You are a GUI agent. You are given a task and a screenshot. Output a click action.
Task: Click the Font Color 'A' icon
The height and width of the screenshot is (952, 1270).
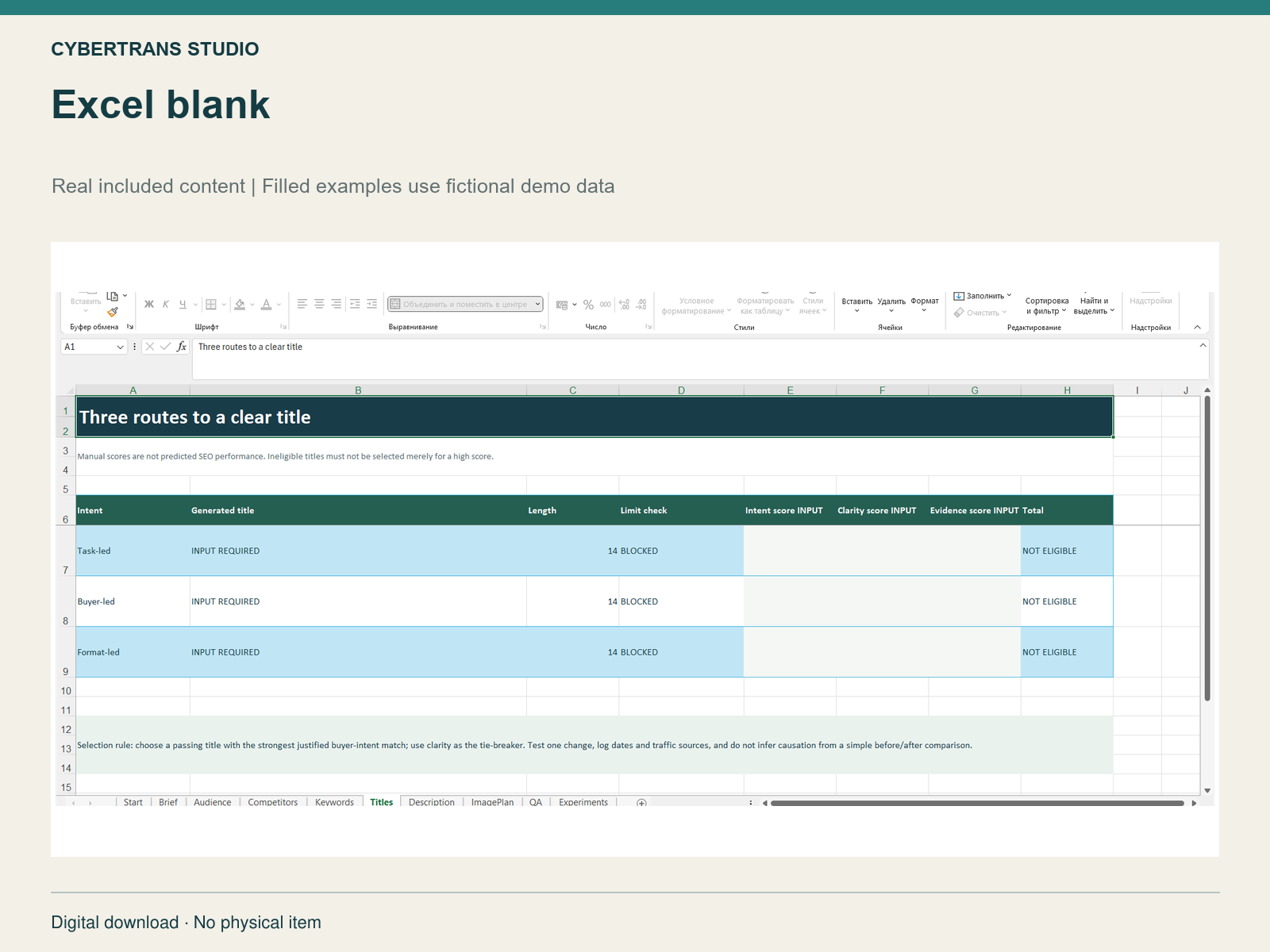267,305
